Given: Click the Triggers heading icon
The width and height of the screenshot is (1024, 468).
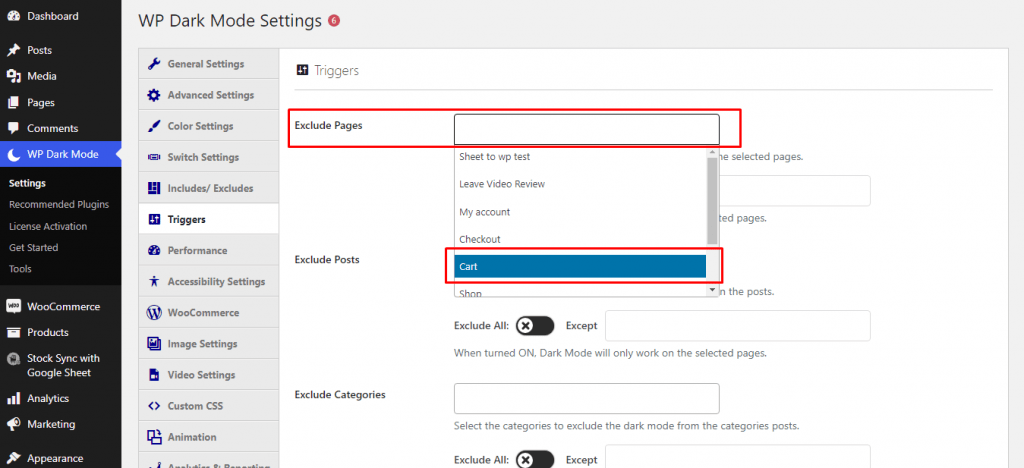Looking at the screenshot, I should pyautogui.click(x=302, y=70).
